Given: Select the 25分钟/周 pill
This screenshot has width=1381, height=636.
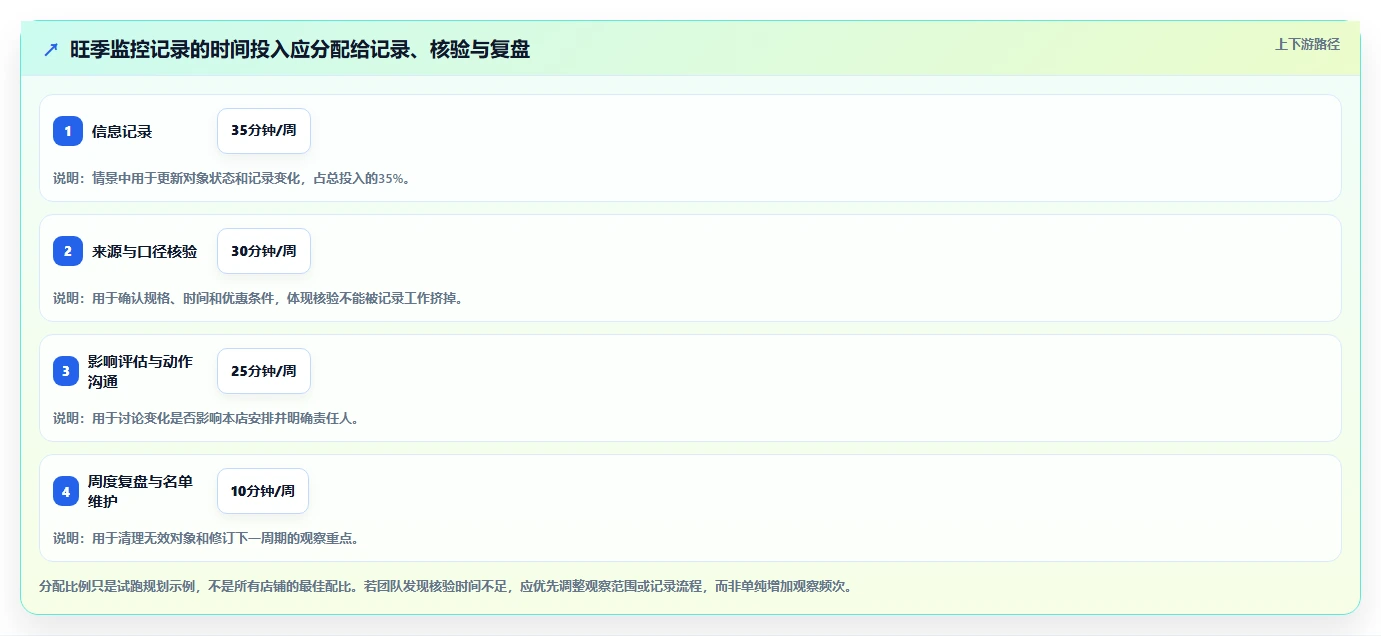Looking at the screenshot, I should pyautogui.click(x=264, y=371).
